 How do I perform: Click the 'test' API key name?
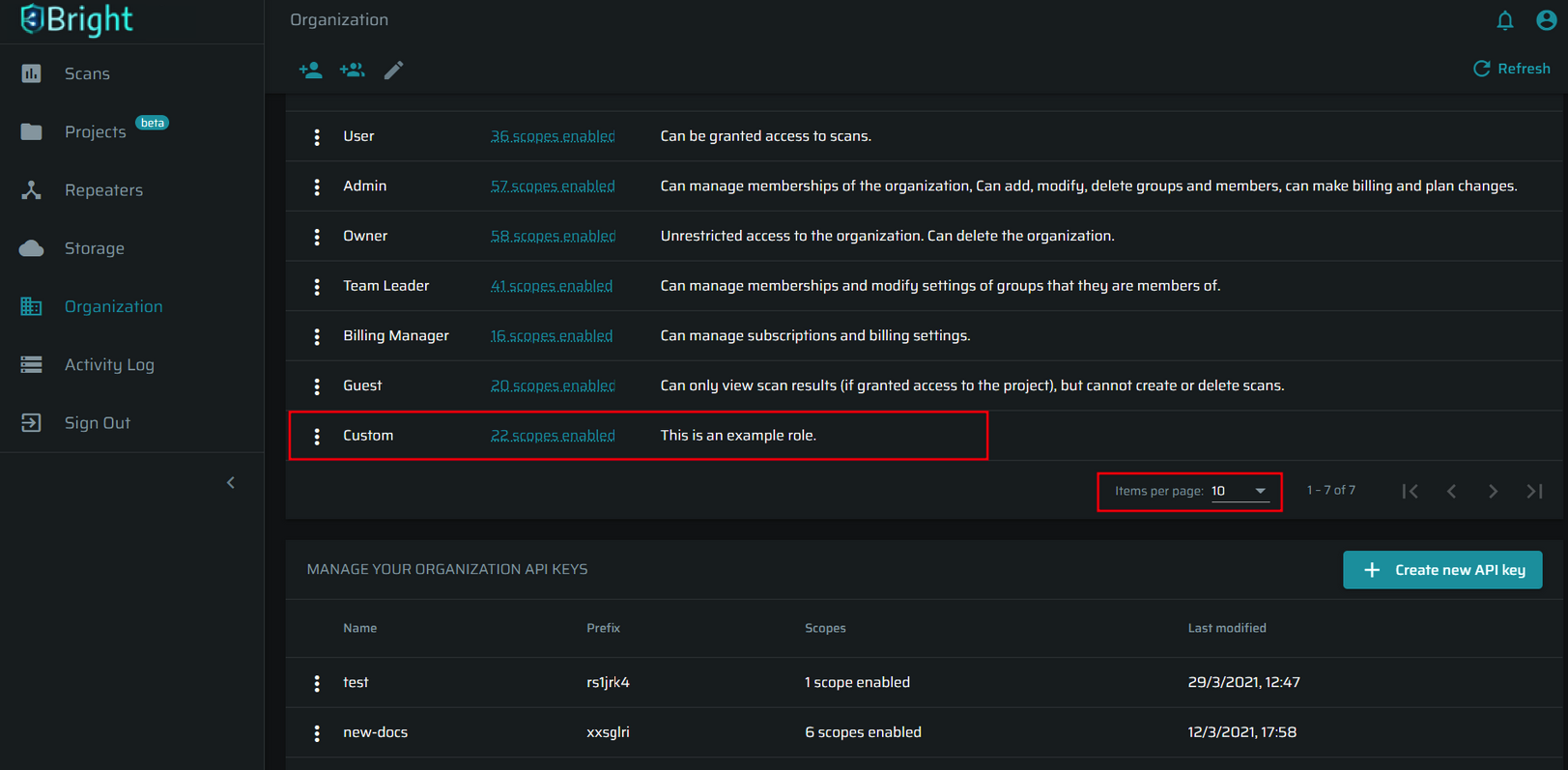click(x=356, y=682)
